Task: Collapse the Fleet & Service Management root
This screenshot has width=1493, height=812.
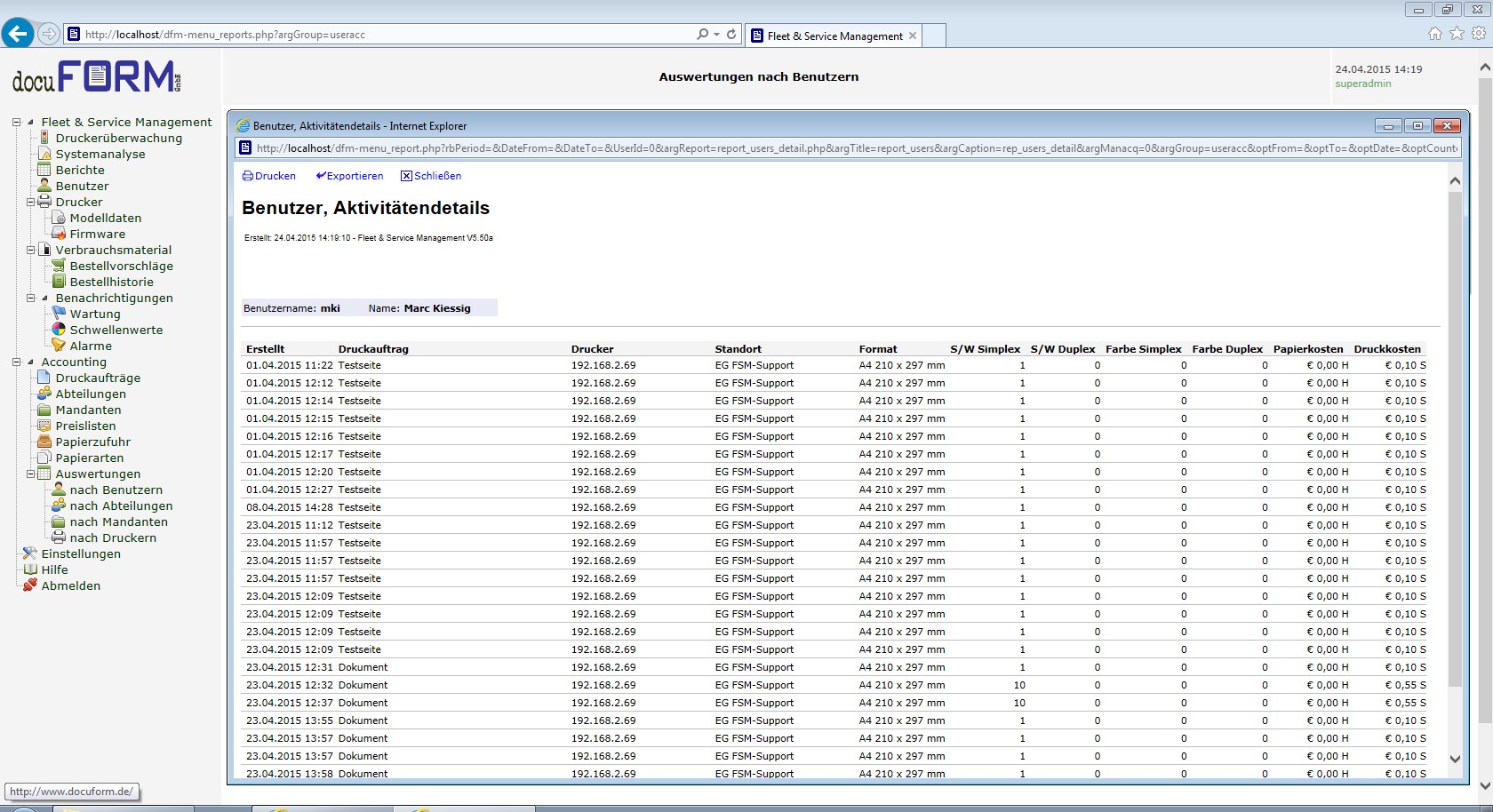Action: point(16,123)
